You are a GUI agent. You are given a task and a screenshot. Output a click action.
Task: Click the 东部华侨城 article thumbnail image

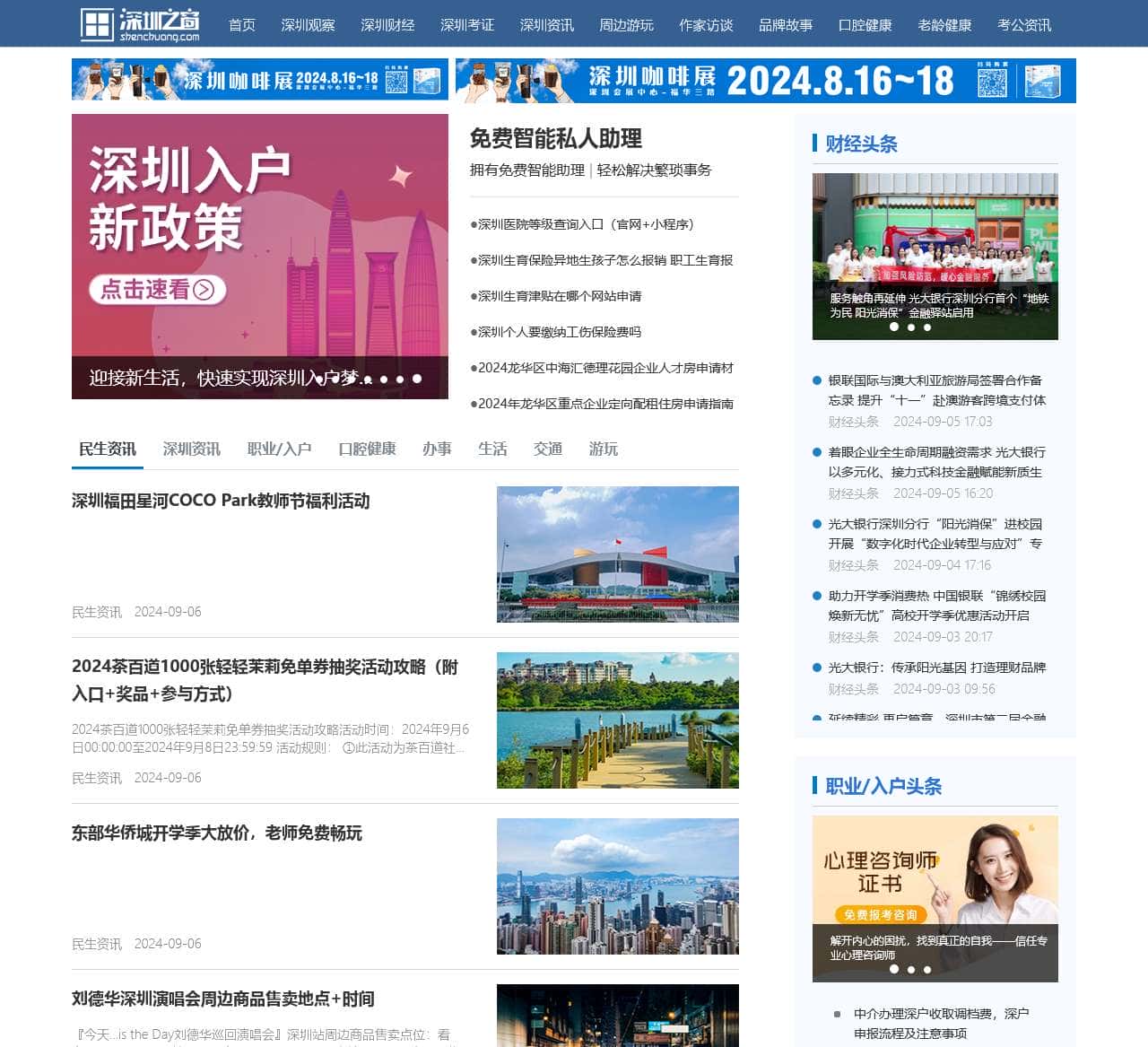618,886
